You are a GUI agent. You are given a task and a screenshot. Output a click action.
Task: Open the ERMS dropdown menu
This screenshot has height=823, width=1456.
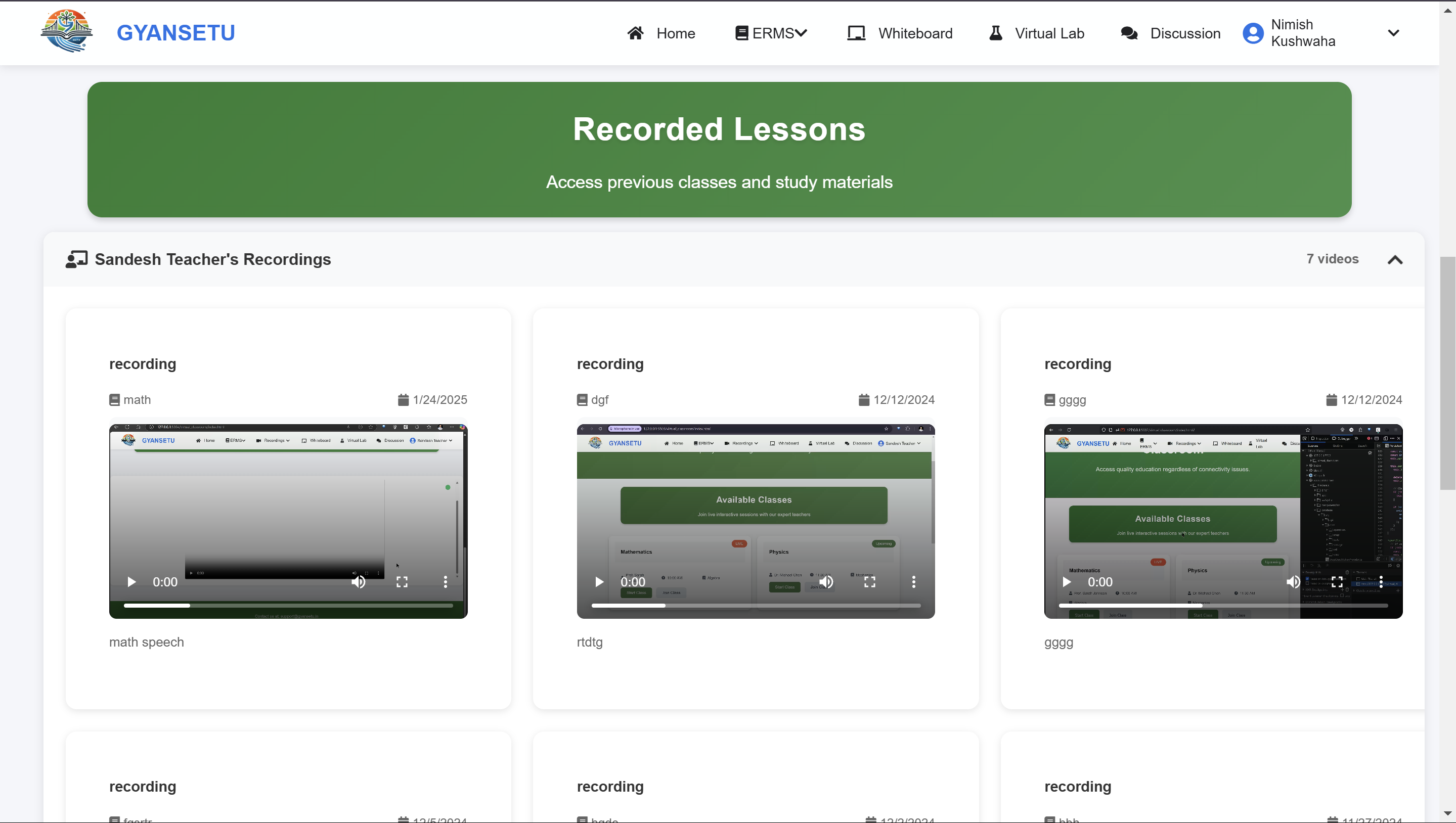click(771, 33)
